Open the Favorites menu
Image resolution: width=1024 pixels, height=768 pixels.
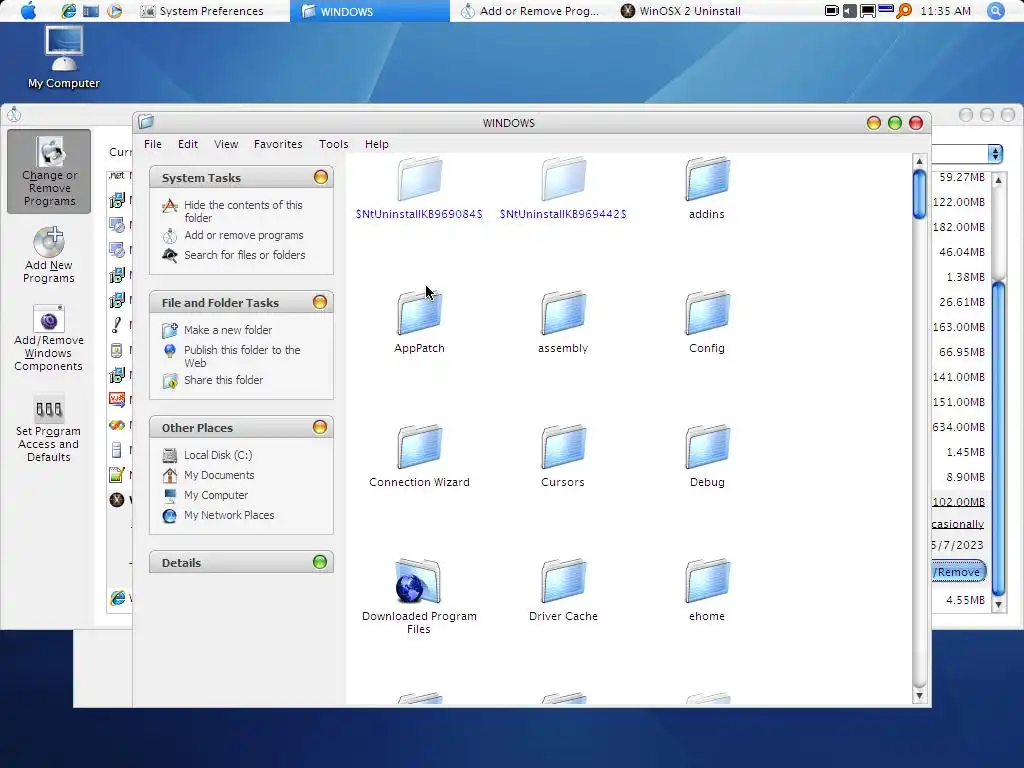[278, 144]
